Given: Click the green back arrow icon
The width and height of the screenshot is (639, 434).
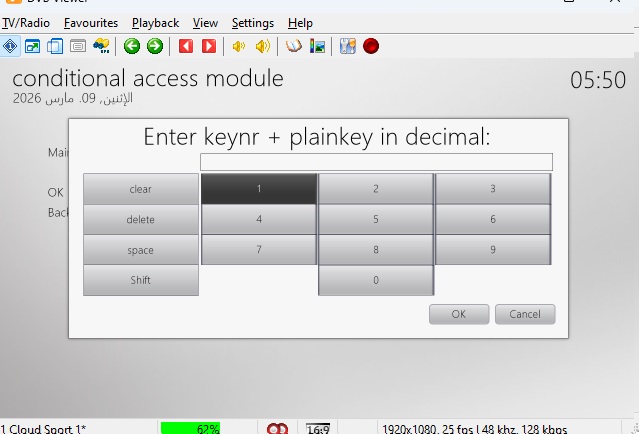Looking at the screenshot, I should click(132, 45).
